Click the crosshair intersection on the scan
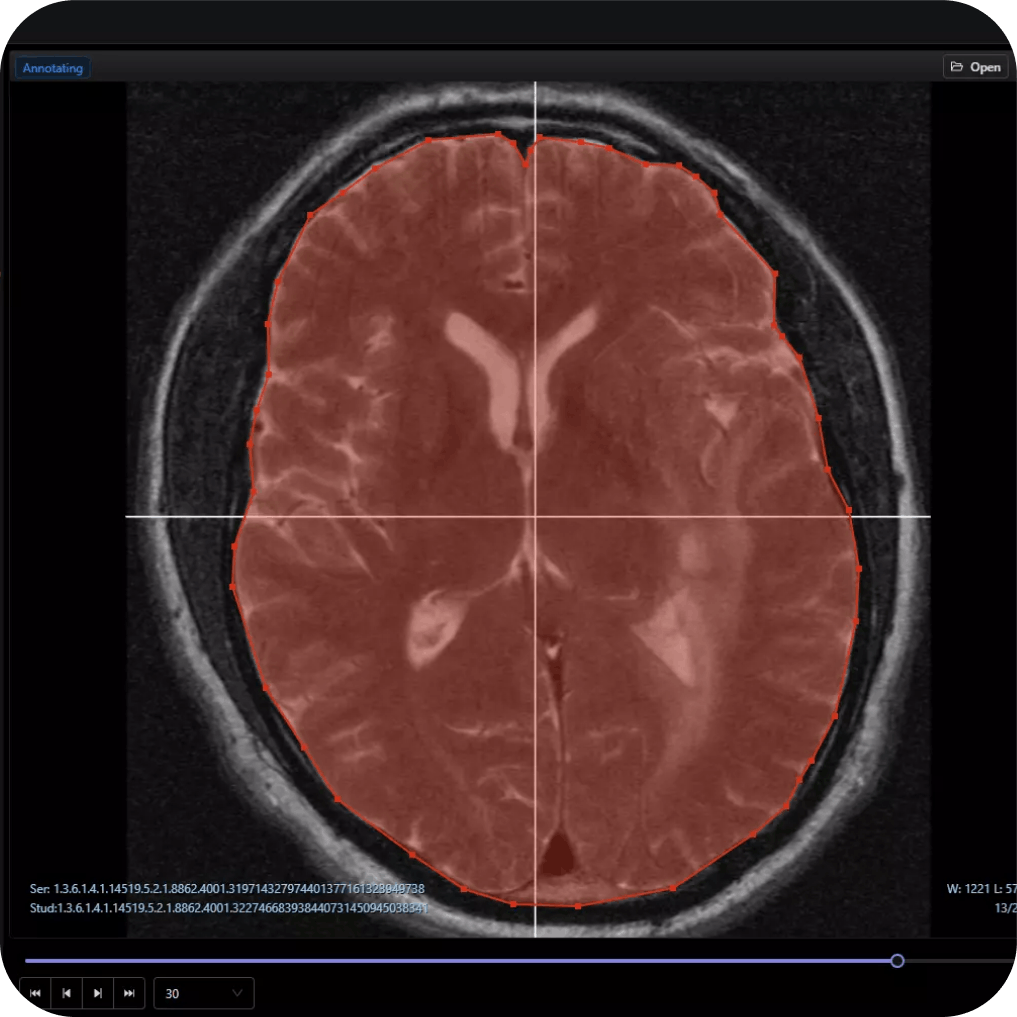The height and width of the screenshot is (1017, 1017). [x=535, y=517]
